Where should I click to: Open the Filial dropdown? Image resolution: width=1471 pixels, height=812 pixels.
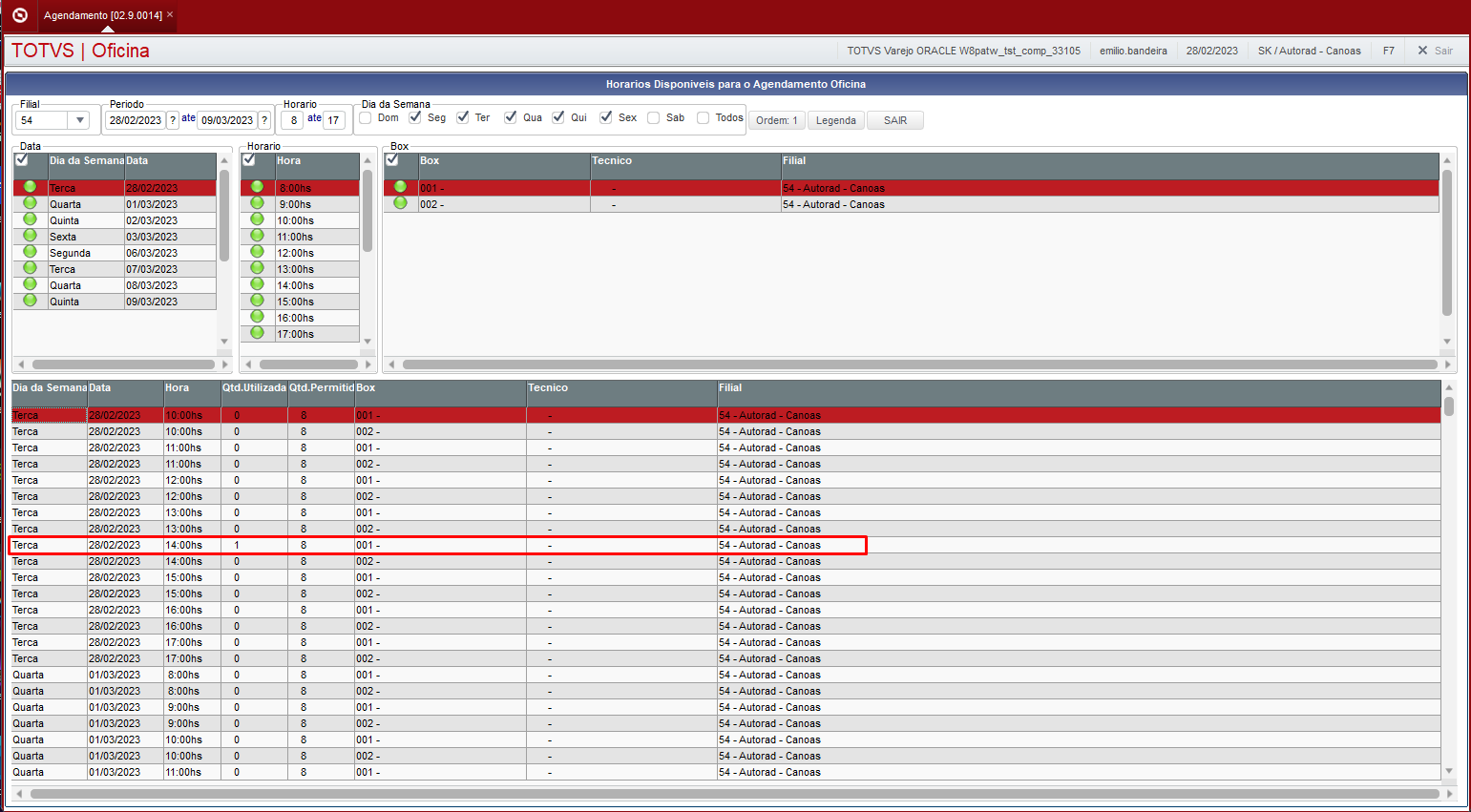click(x=80, y=120)
